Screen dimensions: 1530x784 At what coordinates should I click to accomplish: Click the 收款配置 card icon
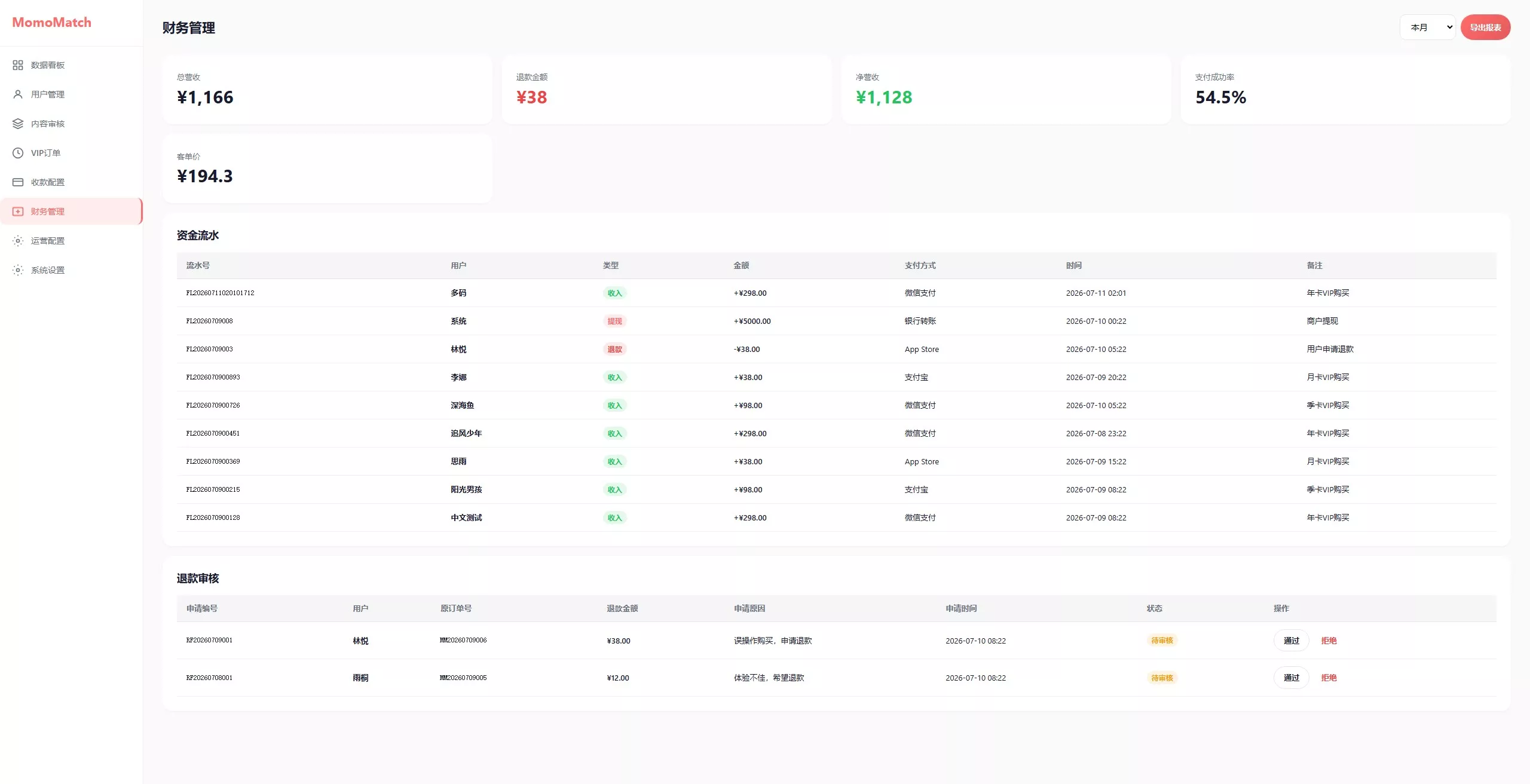click(x=18, y=182)
